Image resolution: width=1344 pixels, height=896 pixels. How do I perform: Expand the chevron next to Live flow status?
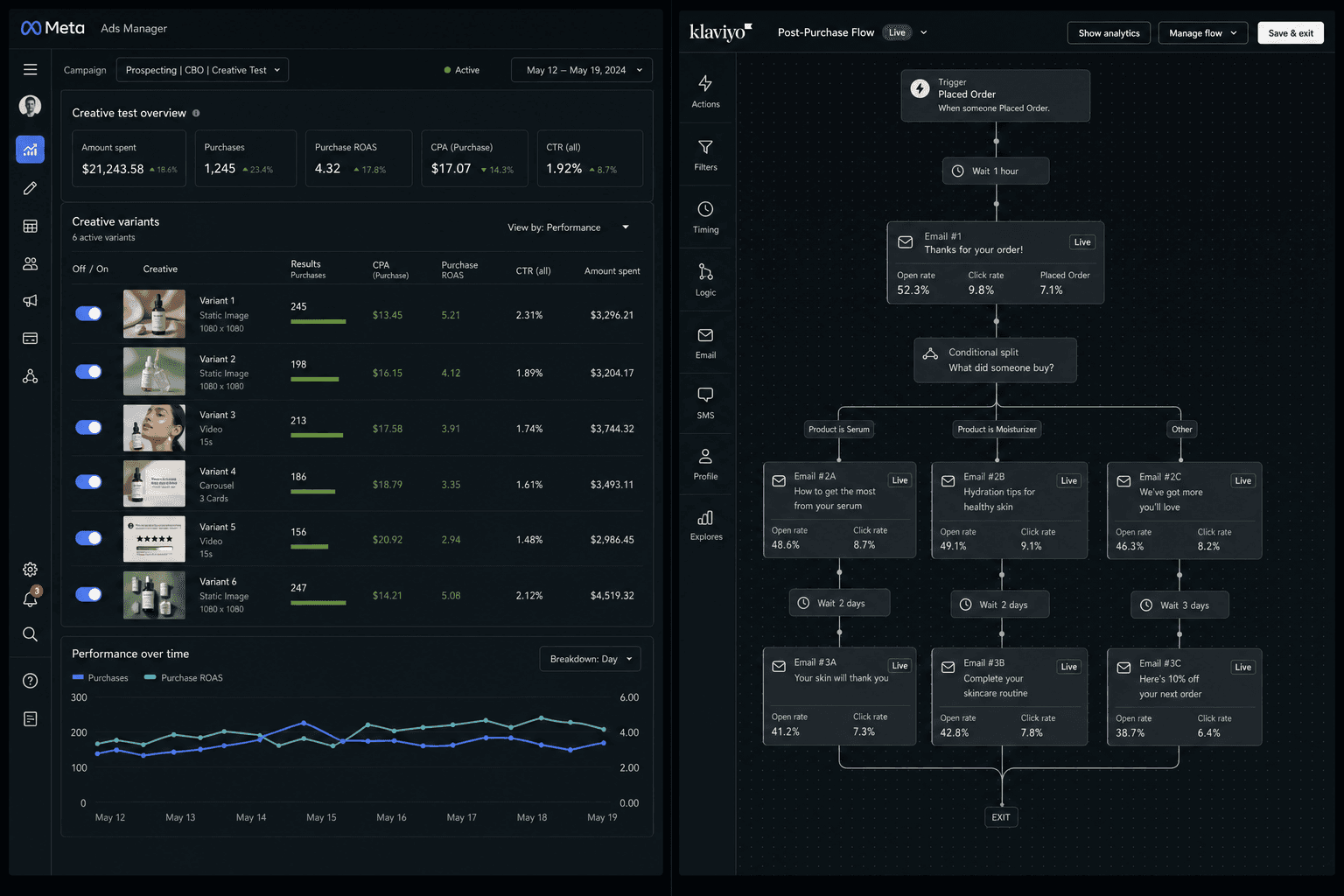(x=924, y=32)
